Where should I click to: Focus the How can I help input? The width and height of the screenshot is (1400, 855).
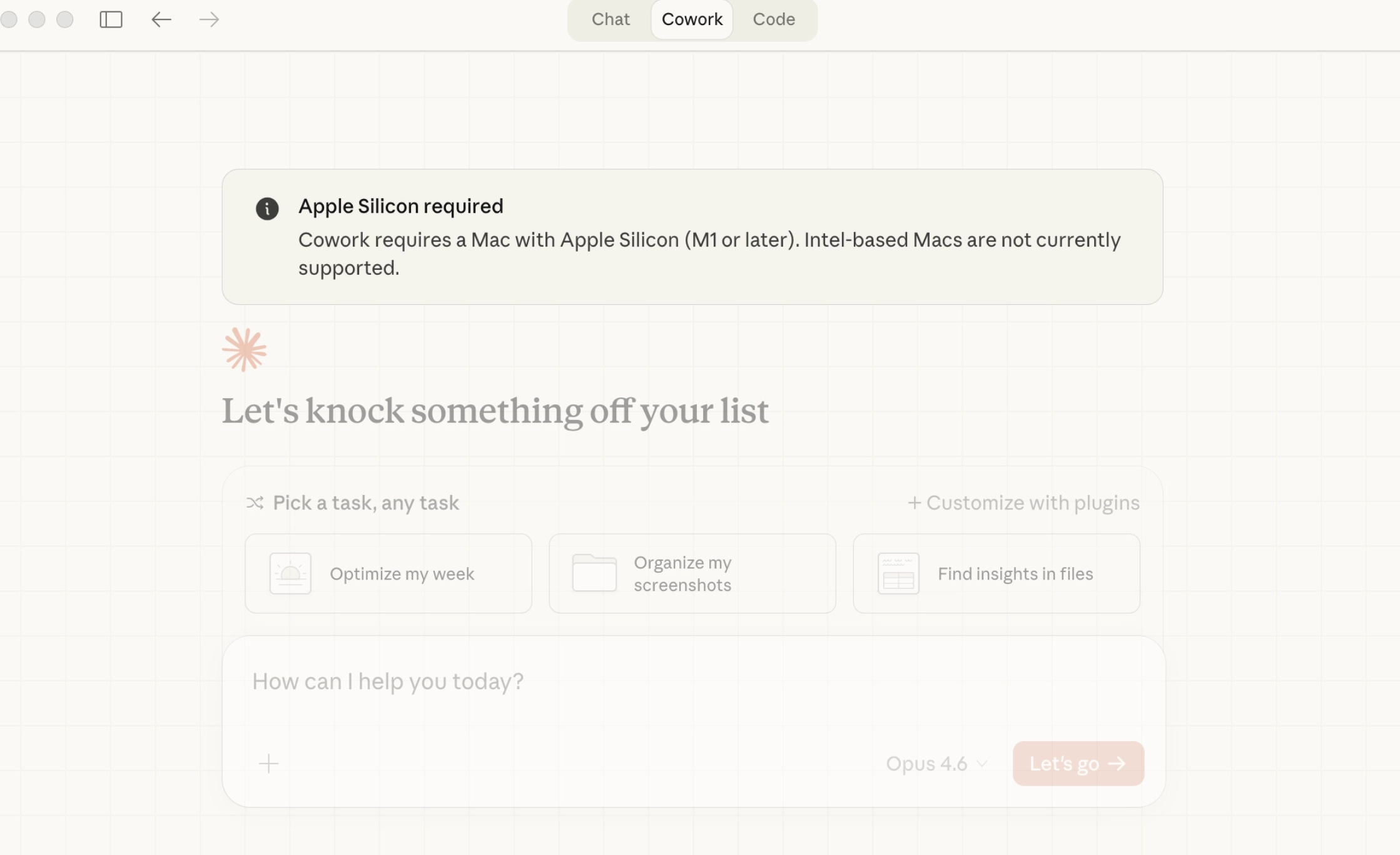pyautogui.click(x=626, y=682)
